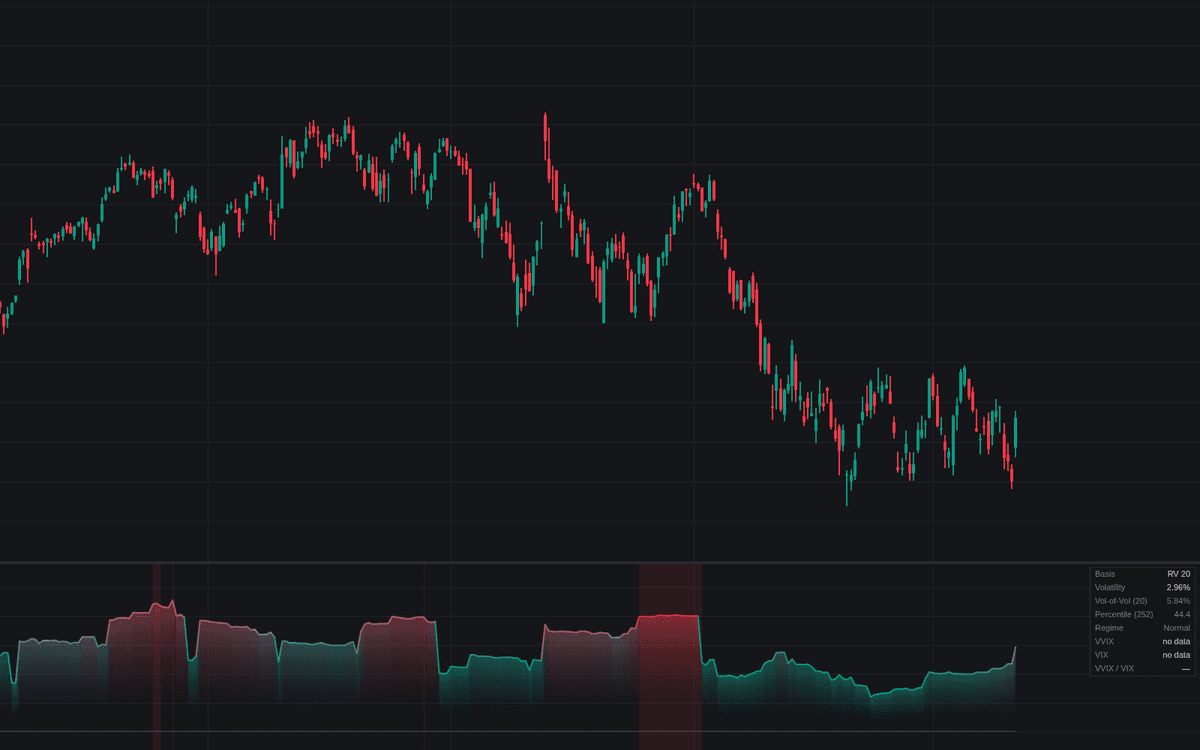Click the '44.4' percentile value
The height and width of the screenshot is (750, 1200).
(x=1182, y=614)
